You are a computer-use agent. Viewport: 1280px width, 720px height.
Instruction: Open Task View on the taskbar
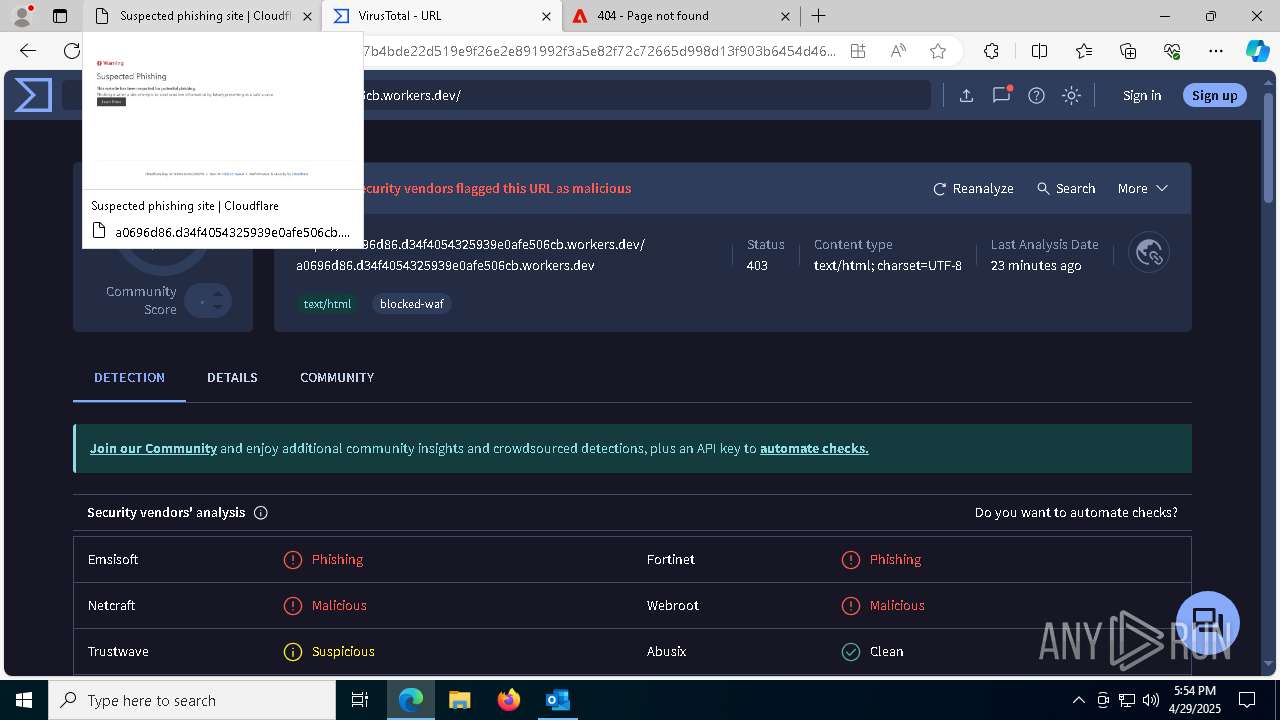360,700
